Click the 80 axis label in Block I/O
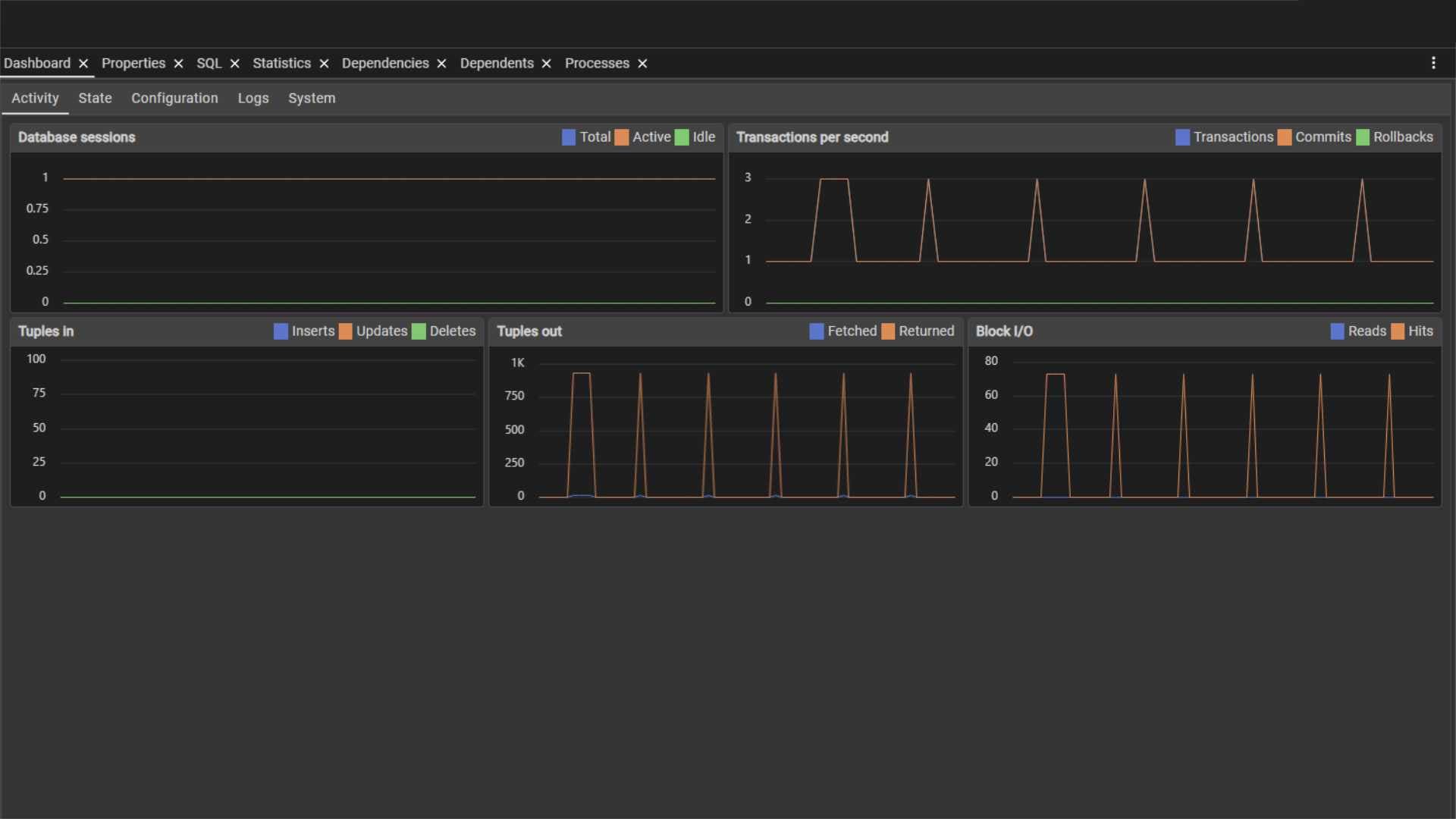Viewport: 1456px width, 819px height. click(x=991, y=361)
